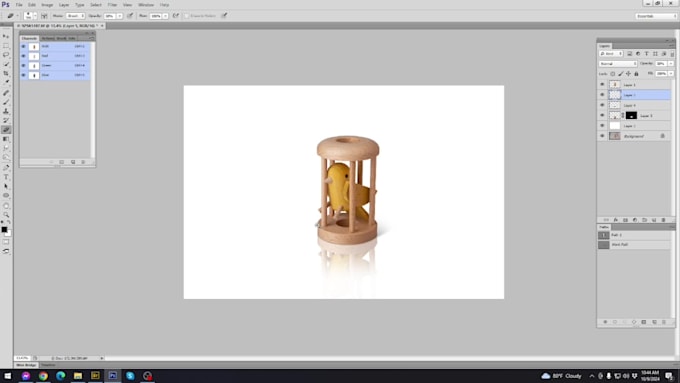Hide the Red channel
Viewport: 680px width, 383px height.
click(x=23, y=56)
